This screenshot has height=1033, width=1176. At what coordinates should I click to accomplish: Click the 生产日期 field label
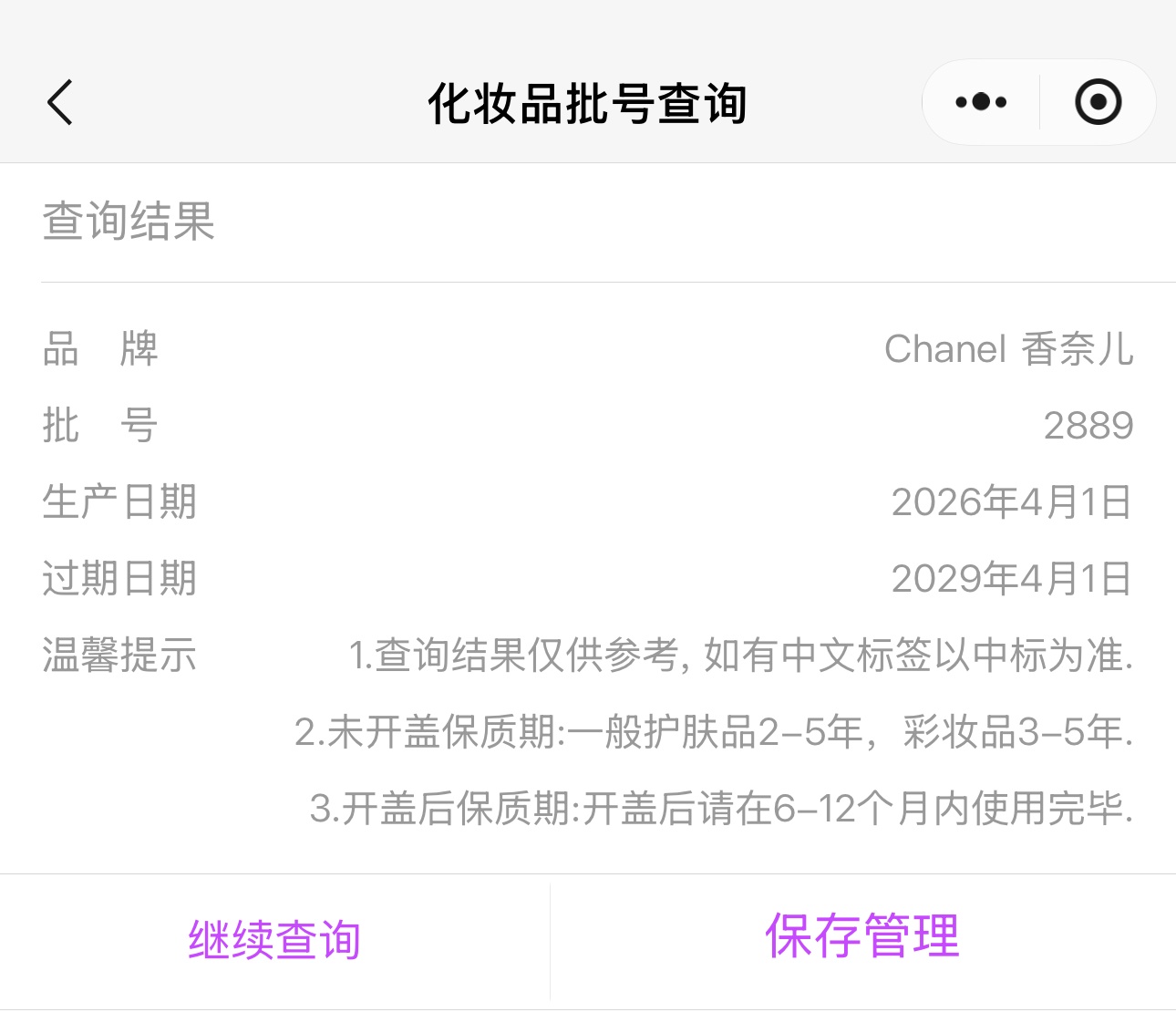click(119, 502)
